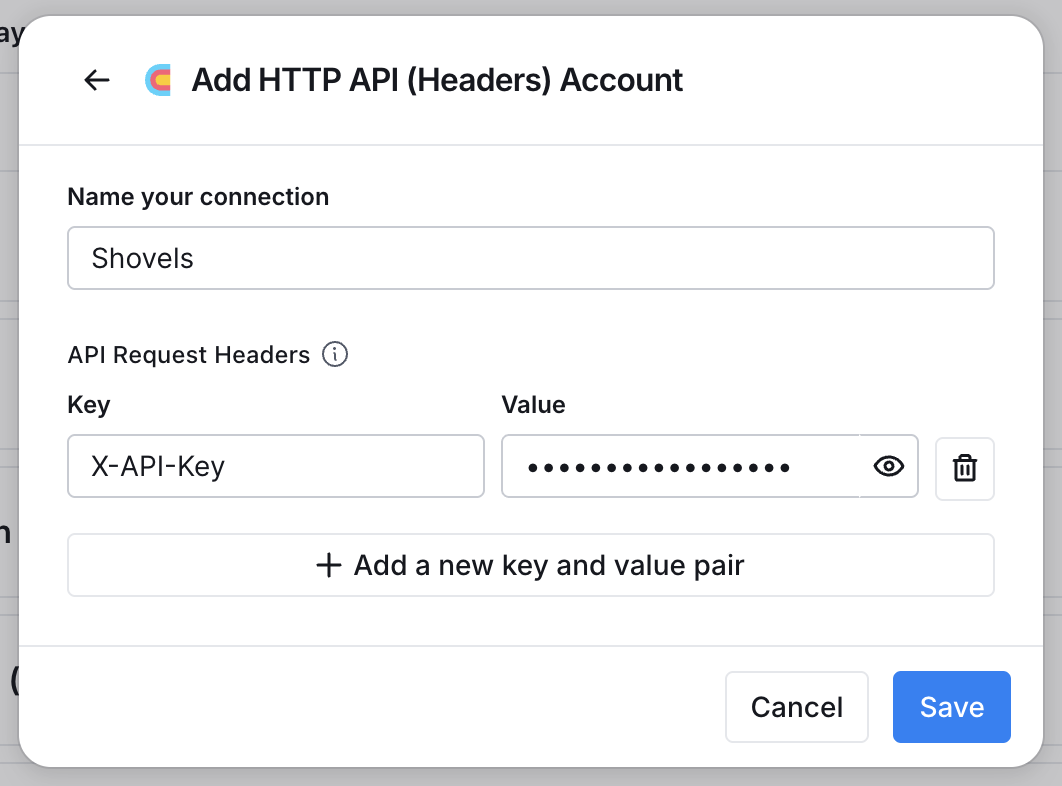
Task: Click the 'Name your connection' label
Action: tap(198, 196)
